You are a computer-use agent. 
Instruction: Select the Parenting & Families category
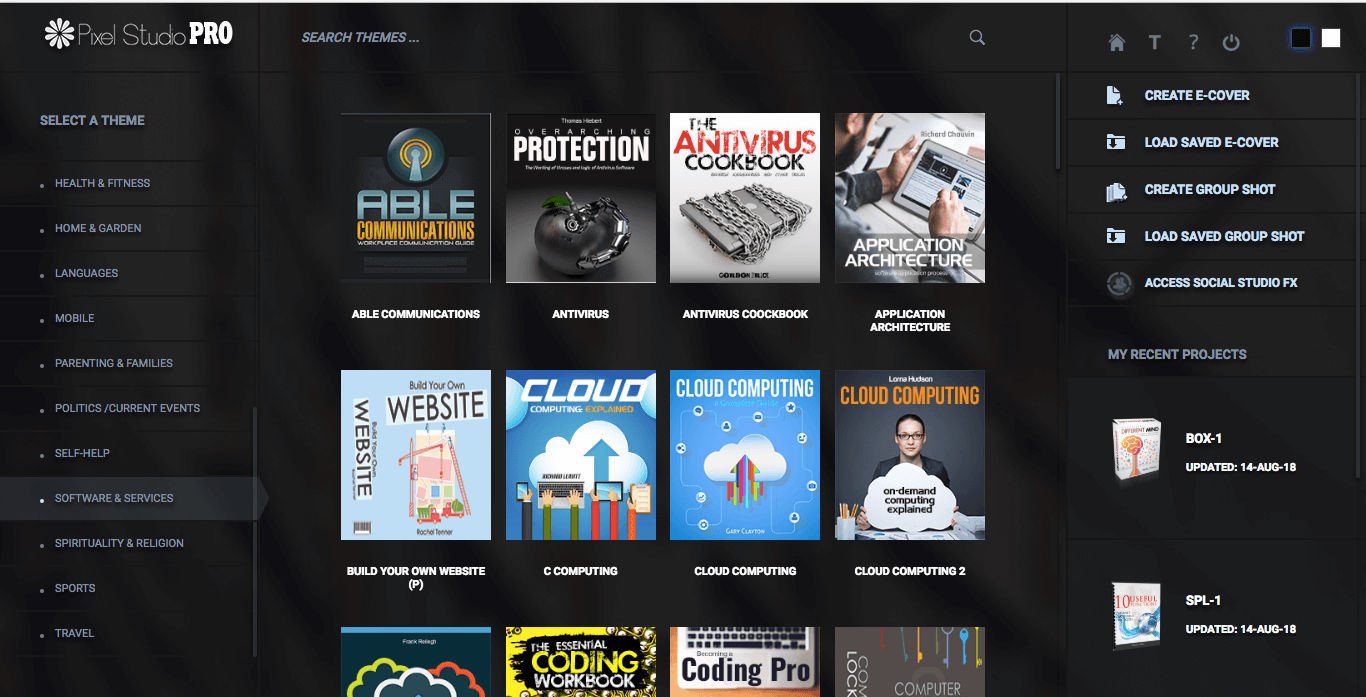114,363
